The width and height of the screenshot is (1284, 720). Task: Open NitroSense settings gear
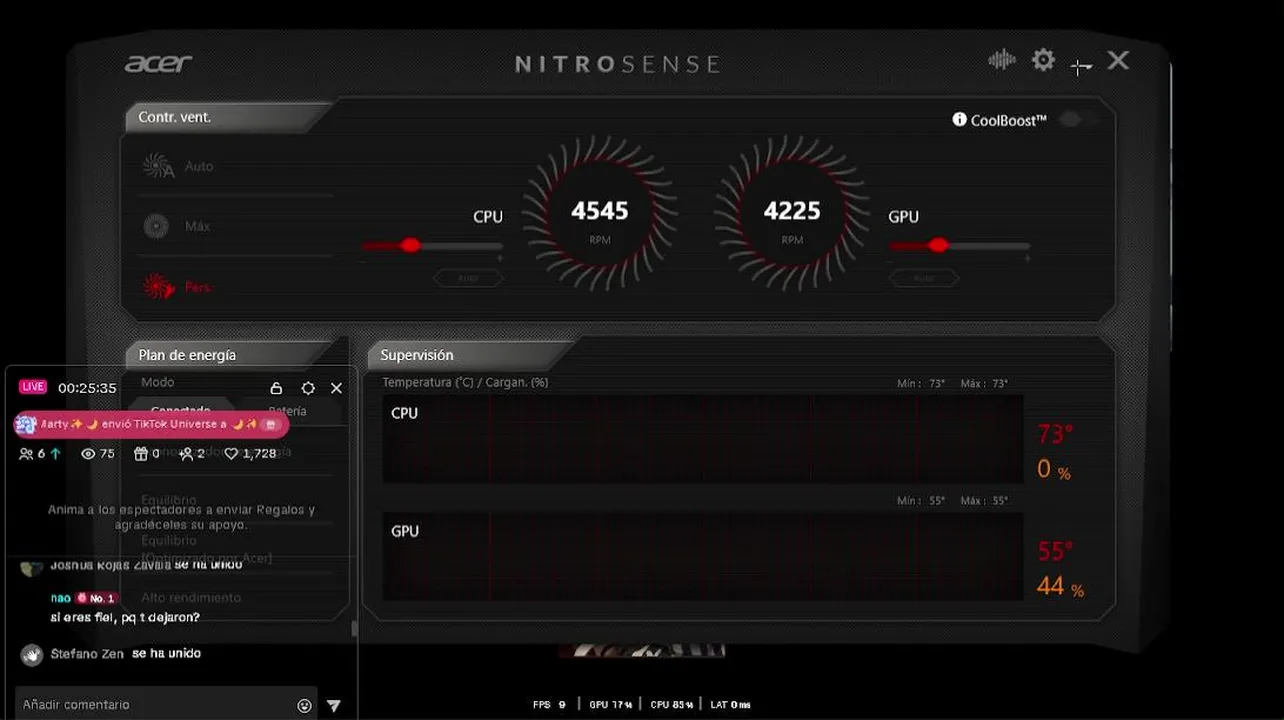1043,60
